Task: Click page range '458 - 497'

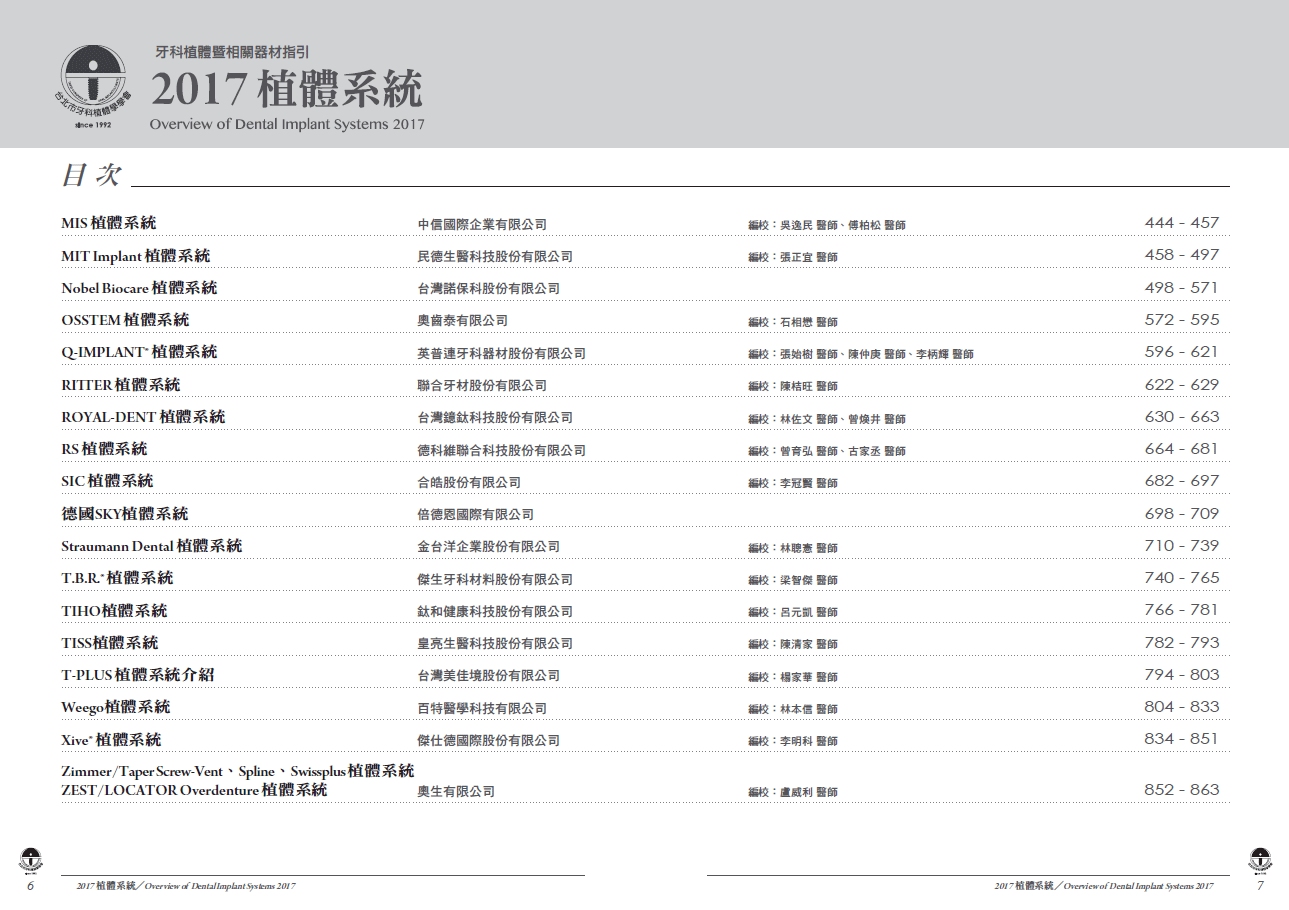Action: 1182,255
